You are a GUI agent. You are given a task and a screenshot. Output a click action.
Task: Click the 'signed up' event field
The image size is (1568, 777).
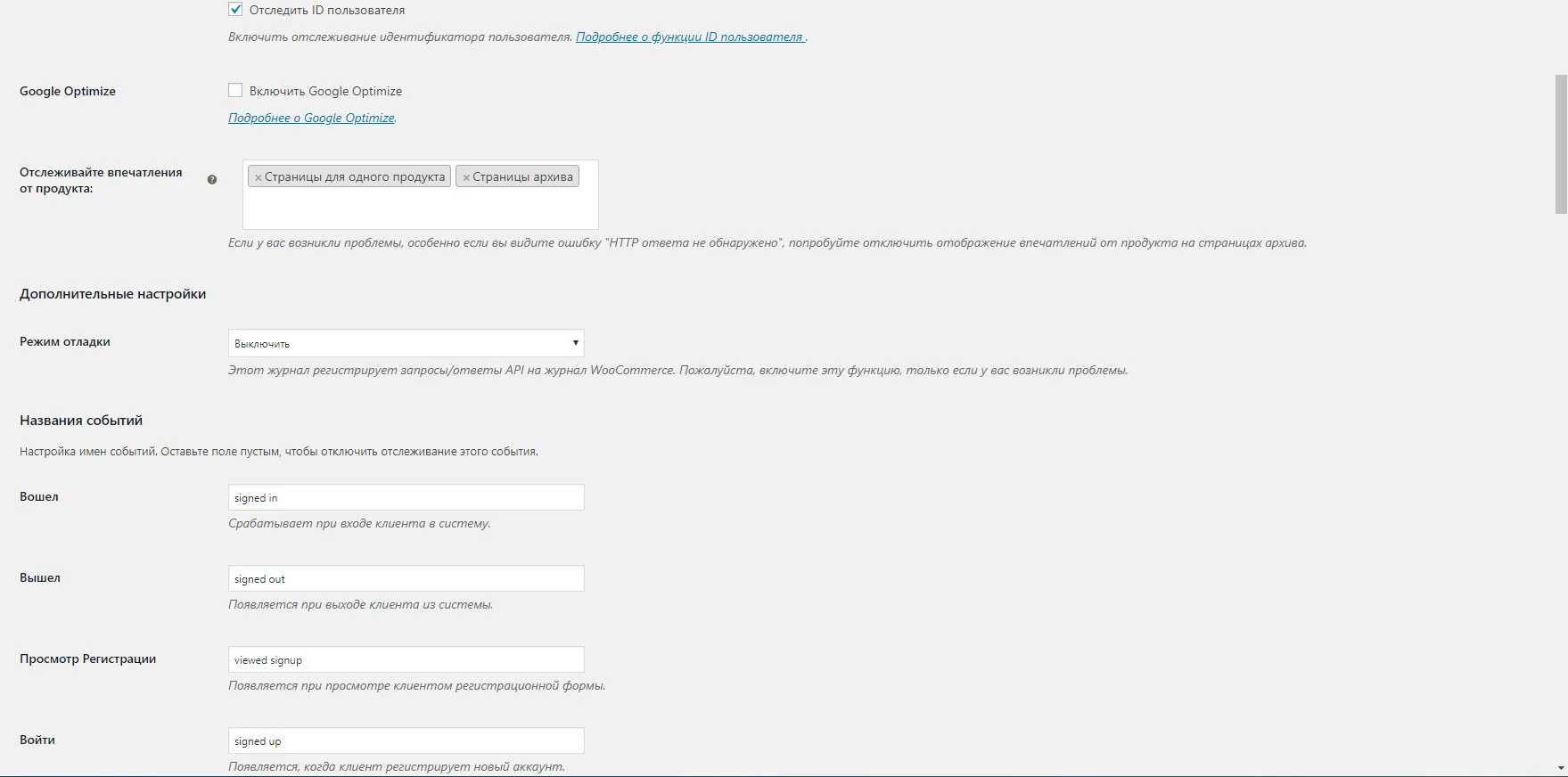406,740
